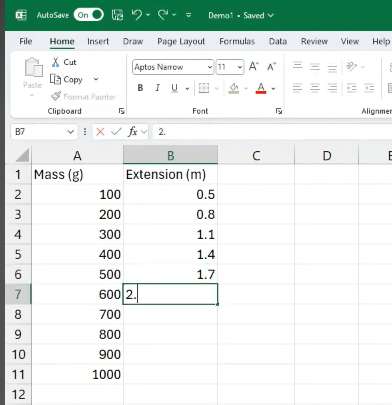Viewport: 392px width, 405px height.
Task: Click the Select All corner triangle
Action: pyautogui.click(x=22, y=155)
